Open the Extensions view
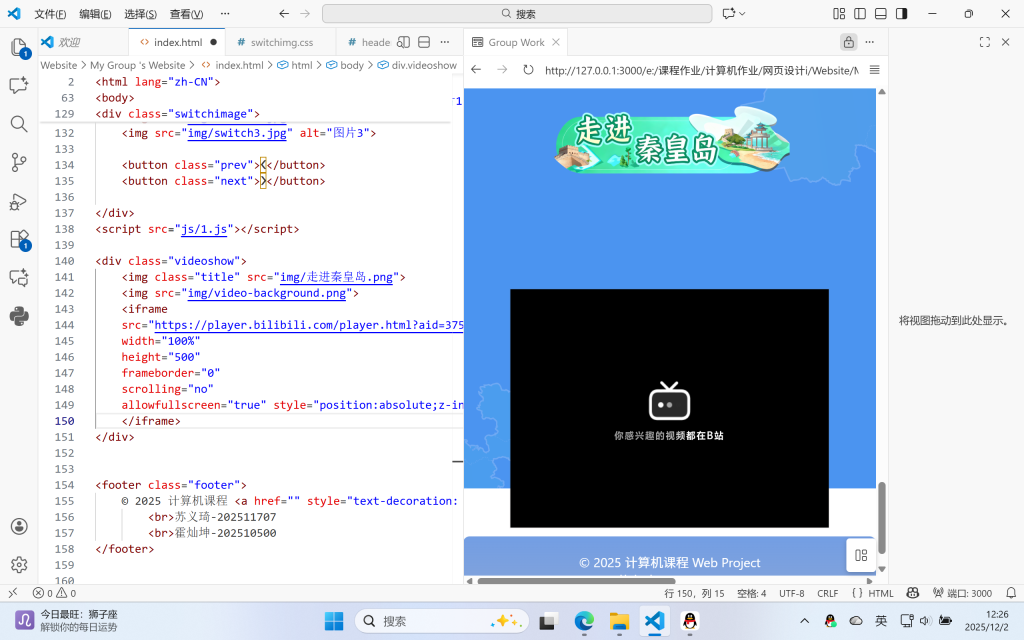The width and height of the screenshot is (1024, 640). click(18, 240)
